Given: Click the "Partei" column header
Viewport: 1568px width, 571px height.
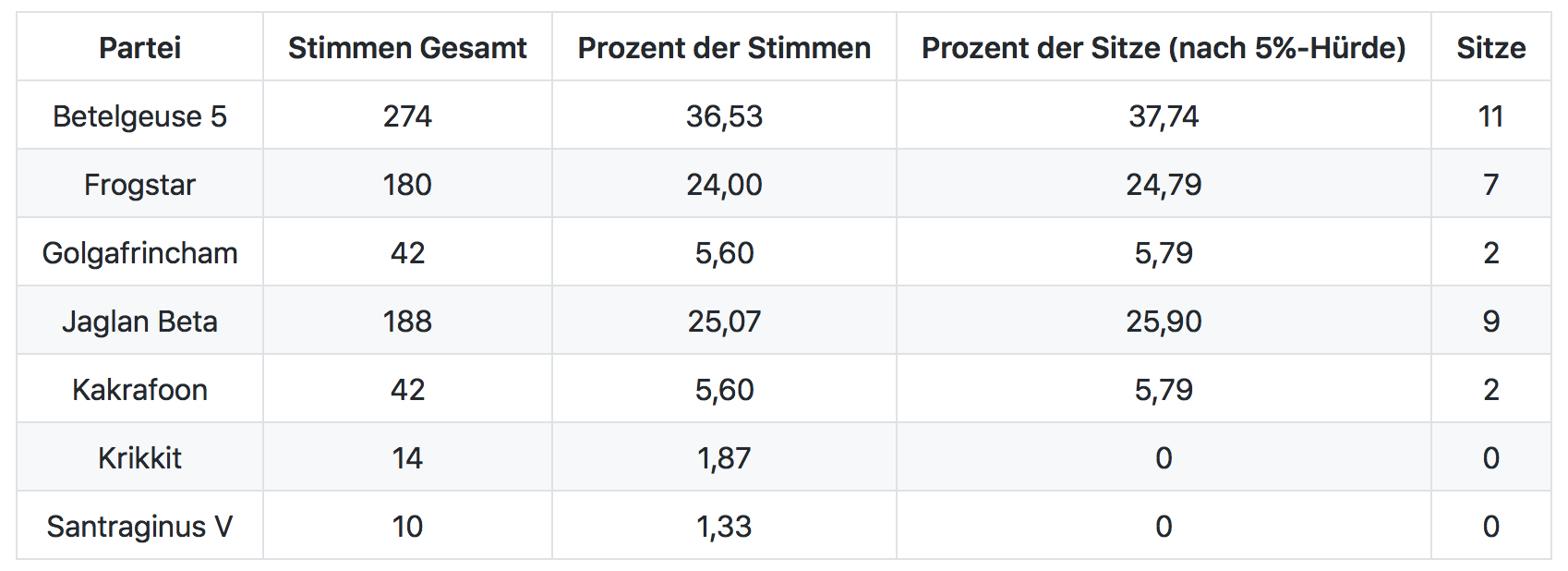Looking at the screenshot, I should point(139,48).
